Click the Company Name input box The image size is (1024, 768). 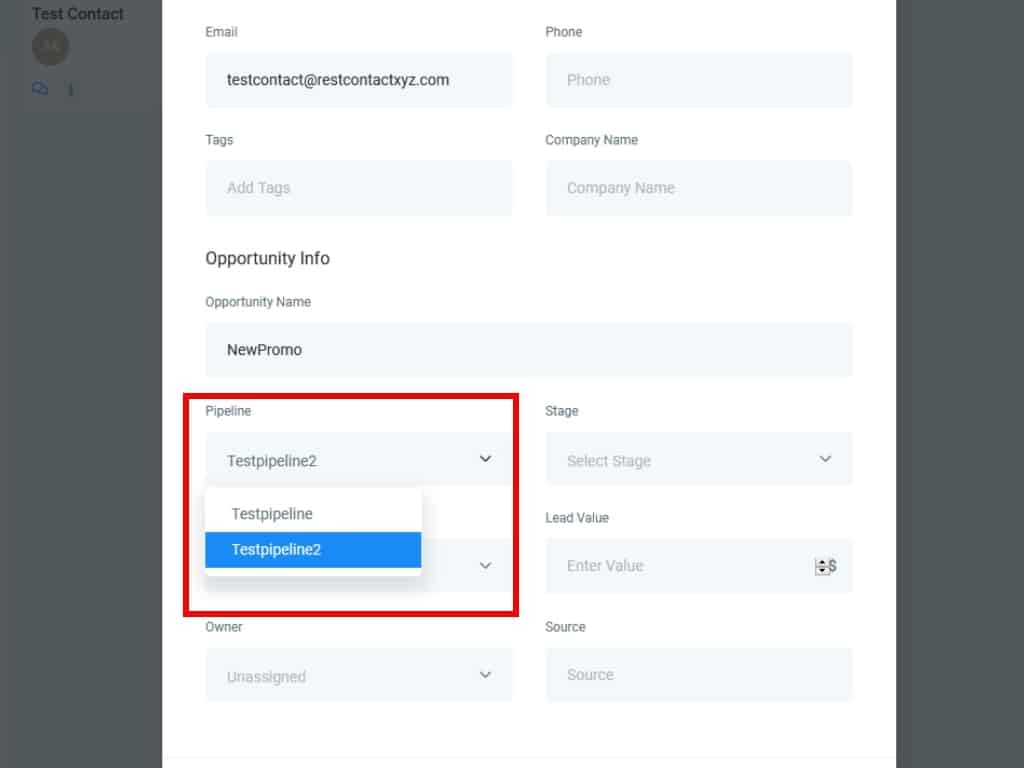[698, 188]
